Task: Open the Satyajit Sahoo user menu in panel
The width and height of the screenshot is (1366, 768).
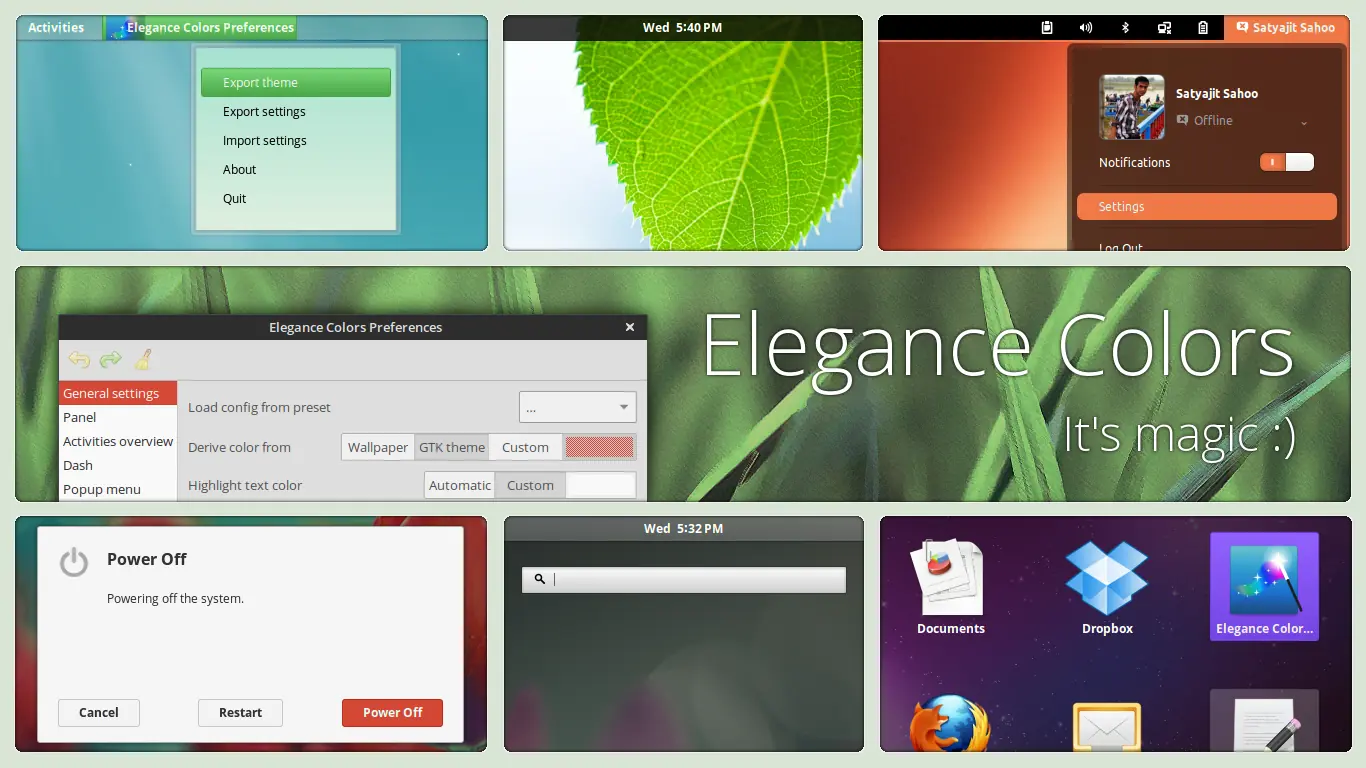Action: click(1286, 28)
